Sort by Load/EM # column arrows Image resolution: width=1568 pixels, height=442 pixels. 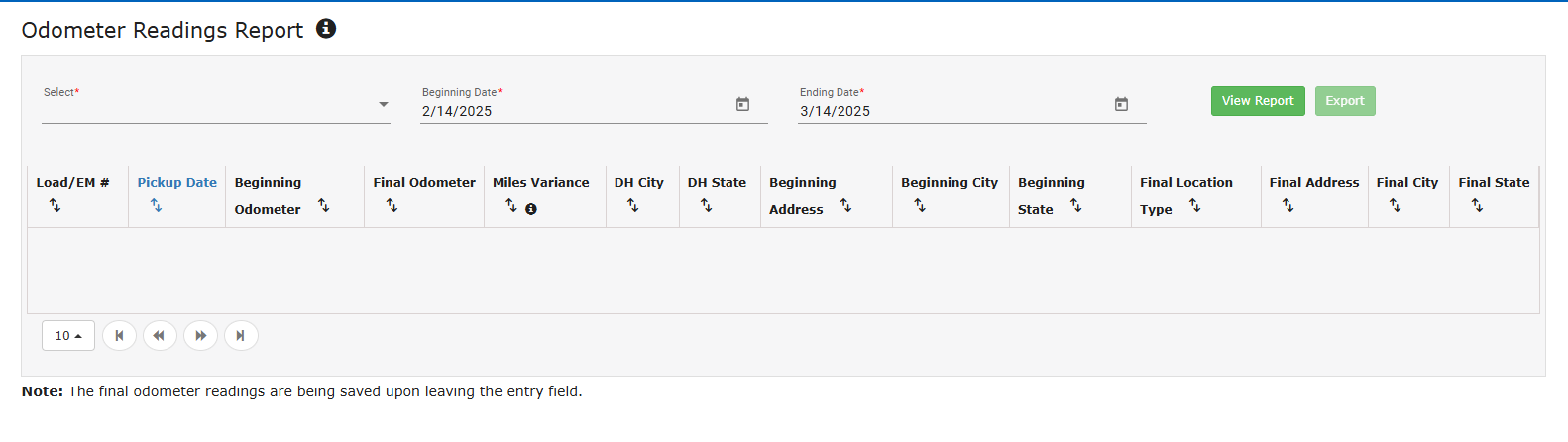click(x=56, y=205)
